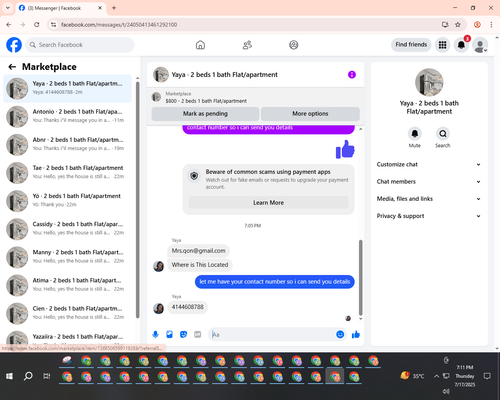Open the emoji picker in message box
Screen dimensions: 500x400
(x=340, y=334)
